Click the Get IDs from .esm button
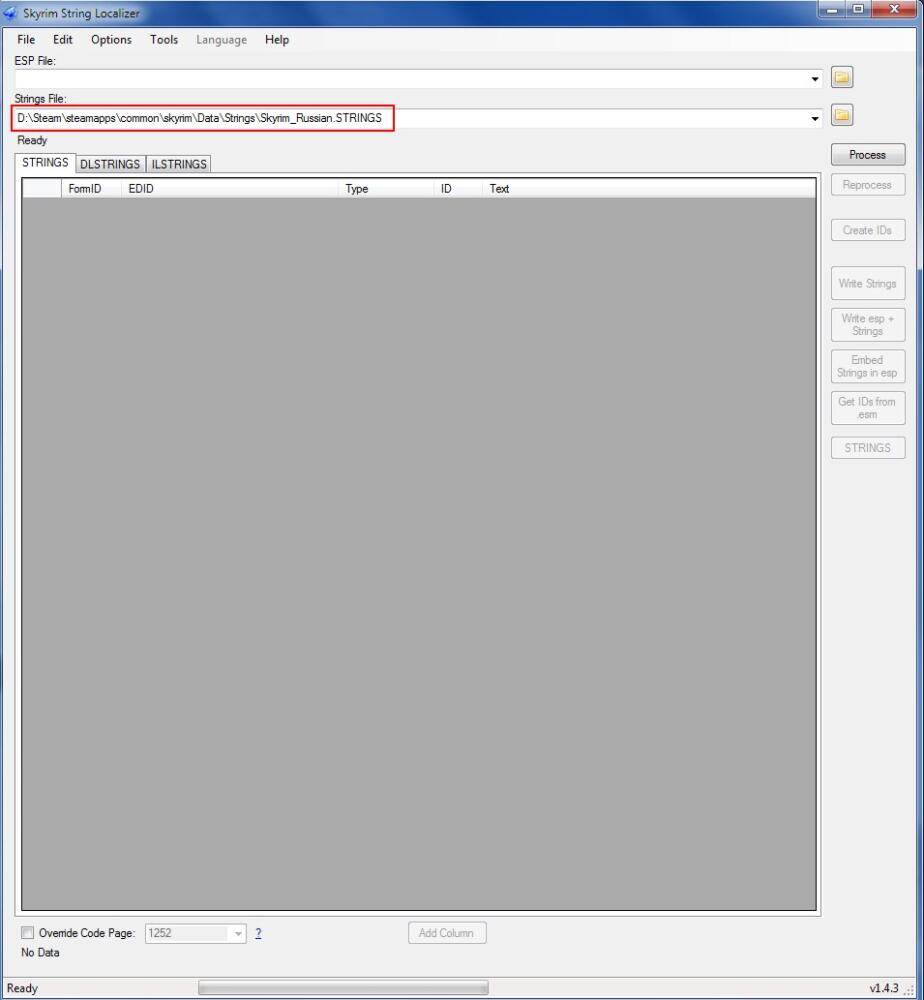This screenshot has height=1000, width=924. click(x=867, y=408)
